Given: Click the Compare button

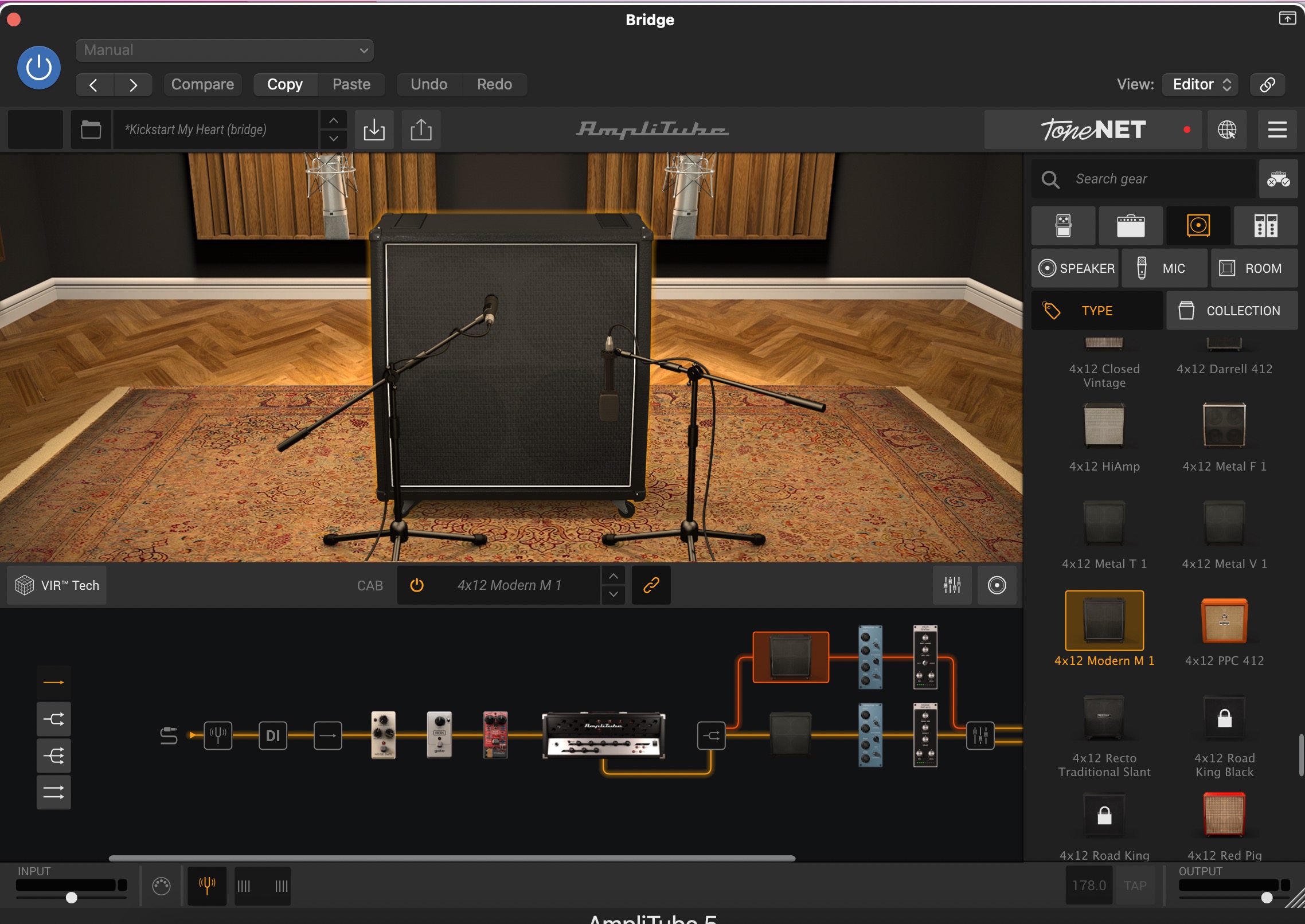Looking at the screenshot, I should point(202,84).
